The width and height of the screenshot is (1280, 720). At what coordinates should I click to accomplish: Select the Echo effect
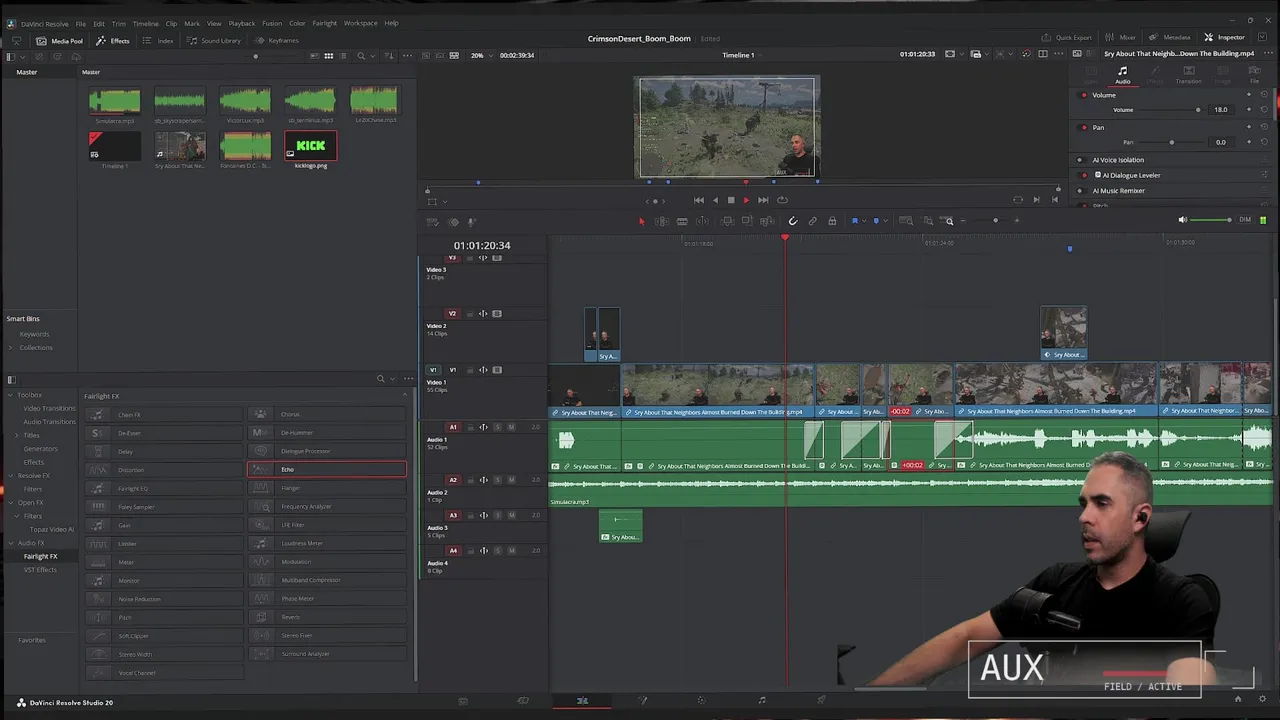click(x=327, y=469)
